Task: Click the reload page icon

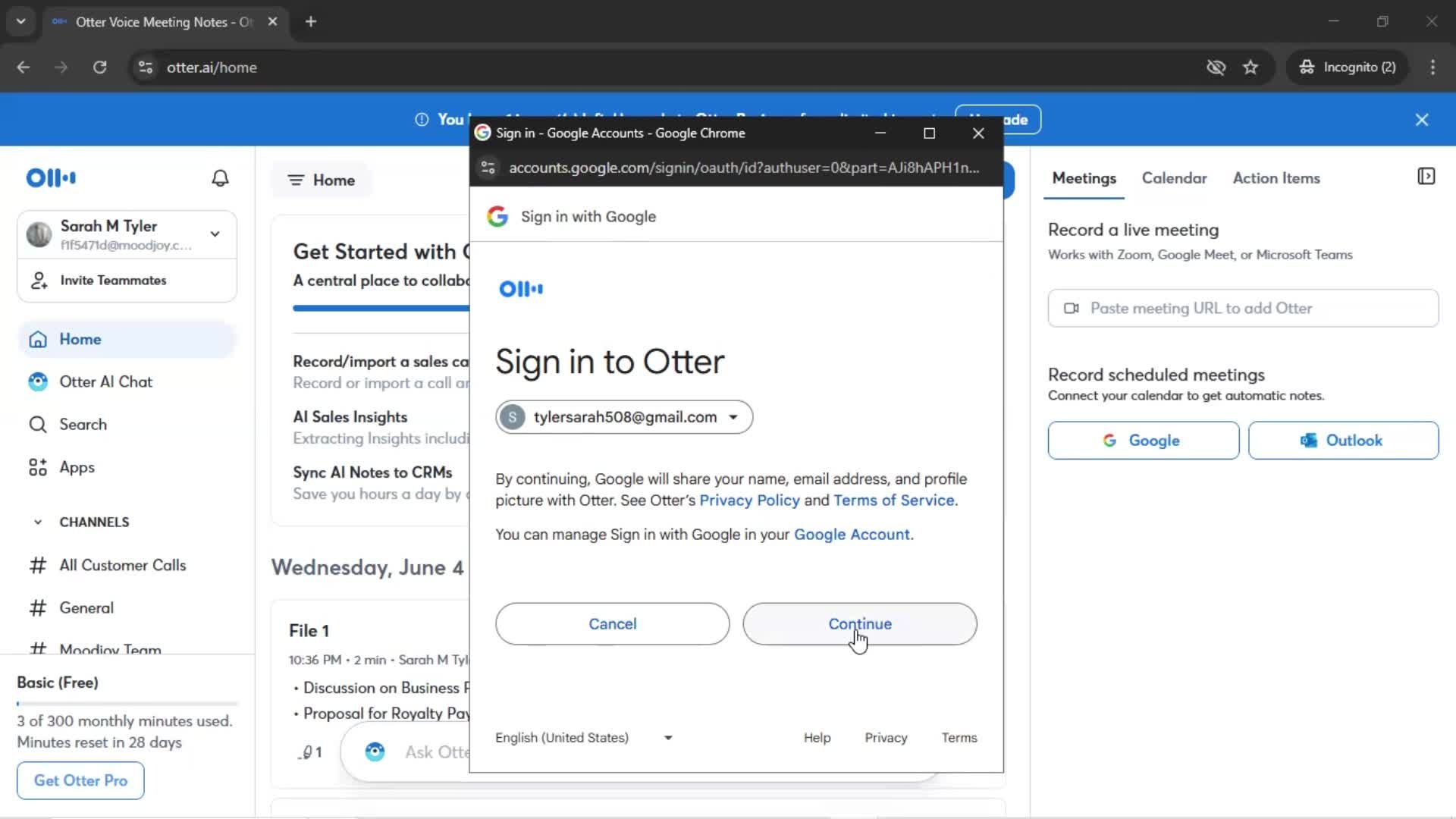Action: 99,67
